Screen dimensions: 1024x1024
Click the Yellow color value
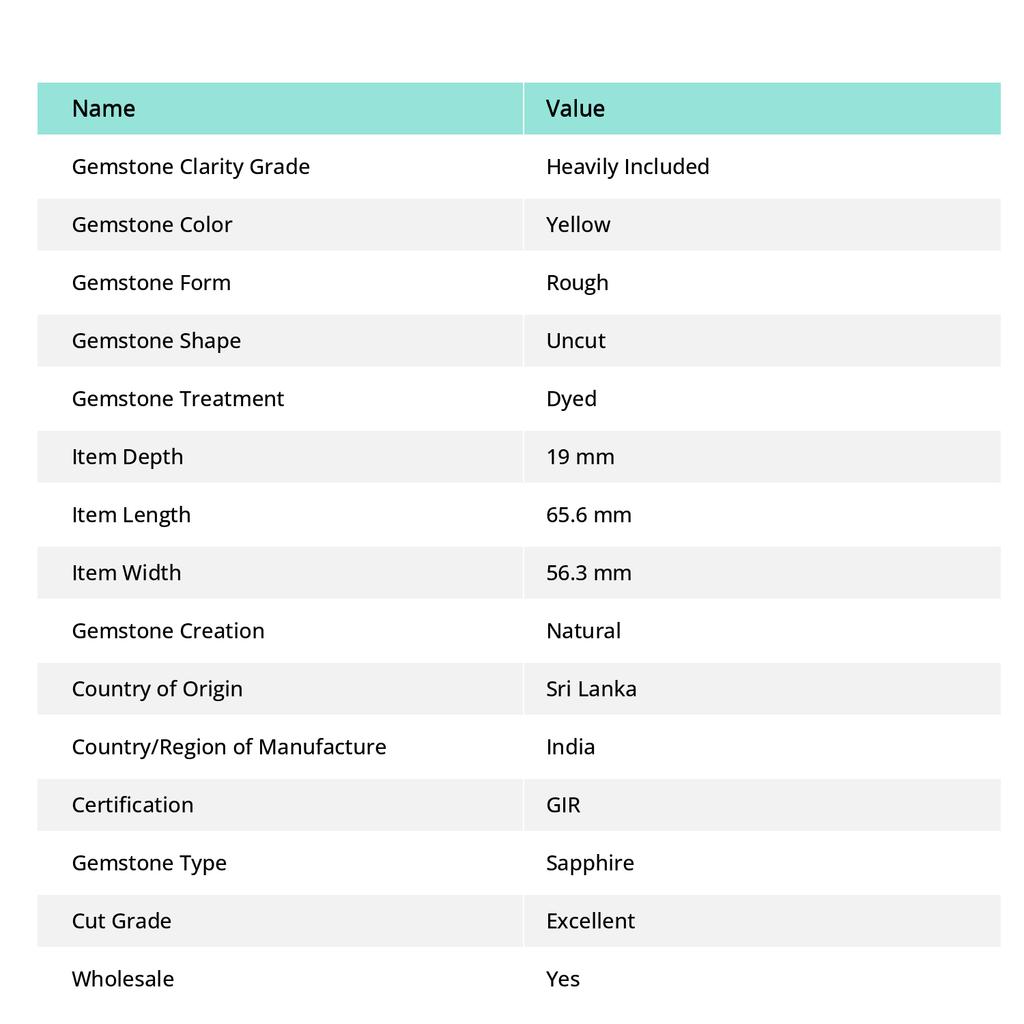click(x=578, y=225)
